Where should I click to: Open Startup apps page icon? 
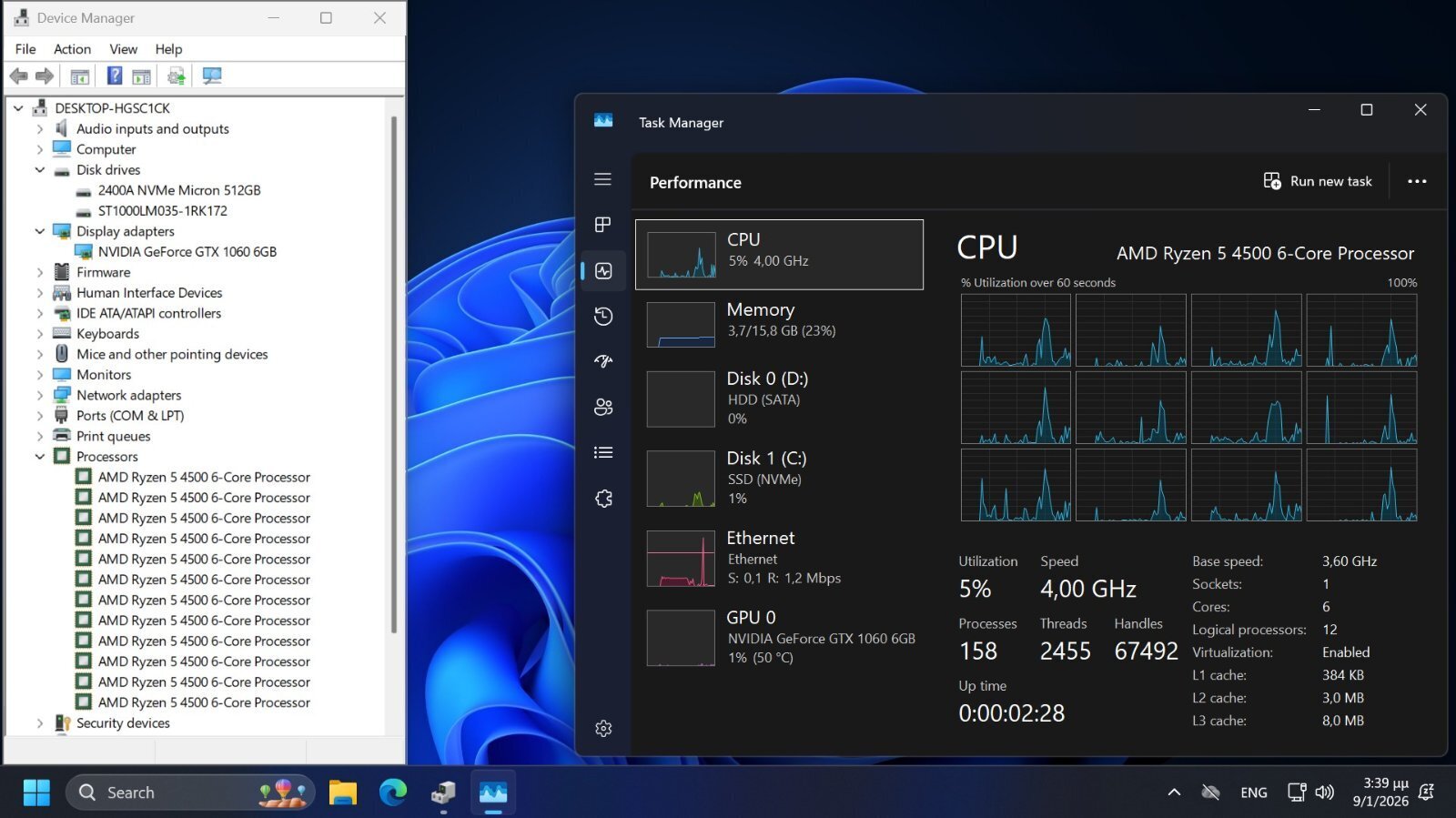coord(602,361)
